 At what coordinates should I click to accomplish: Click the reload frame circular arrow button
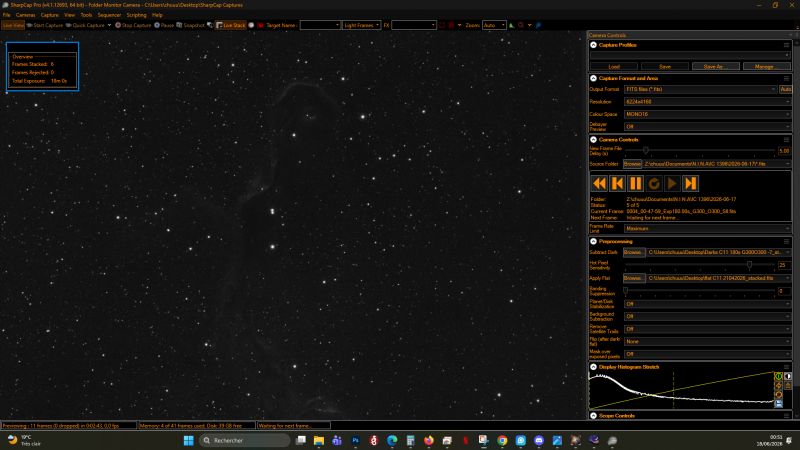654,183
